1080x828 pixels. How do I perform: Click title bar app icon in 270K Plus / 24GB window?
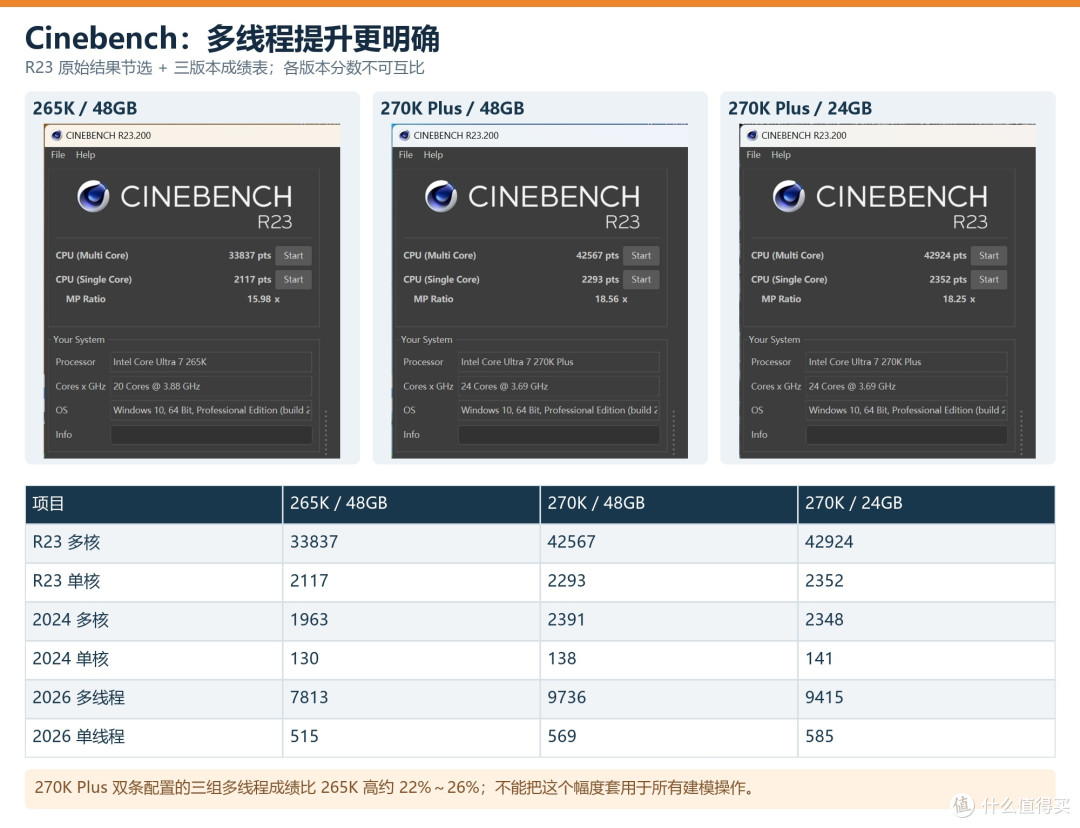(x=752, y=135)
